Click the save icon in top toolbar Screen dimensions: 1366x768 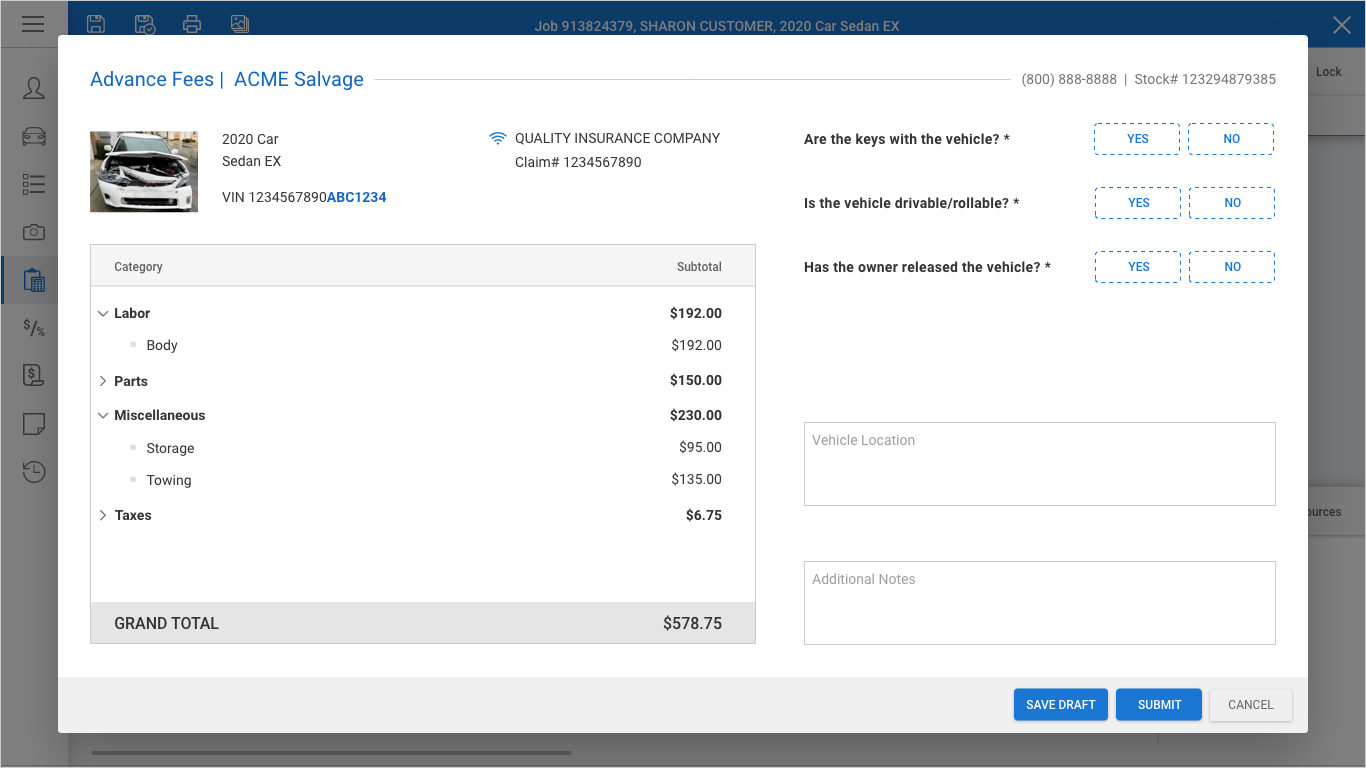click(96, 25)
